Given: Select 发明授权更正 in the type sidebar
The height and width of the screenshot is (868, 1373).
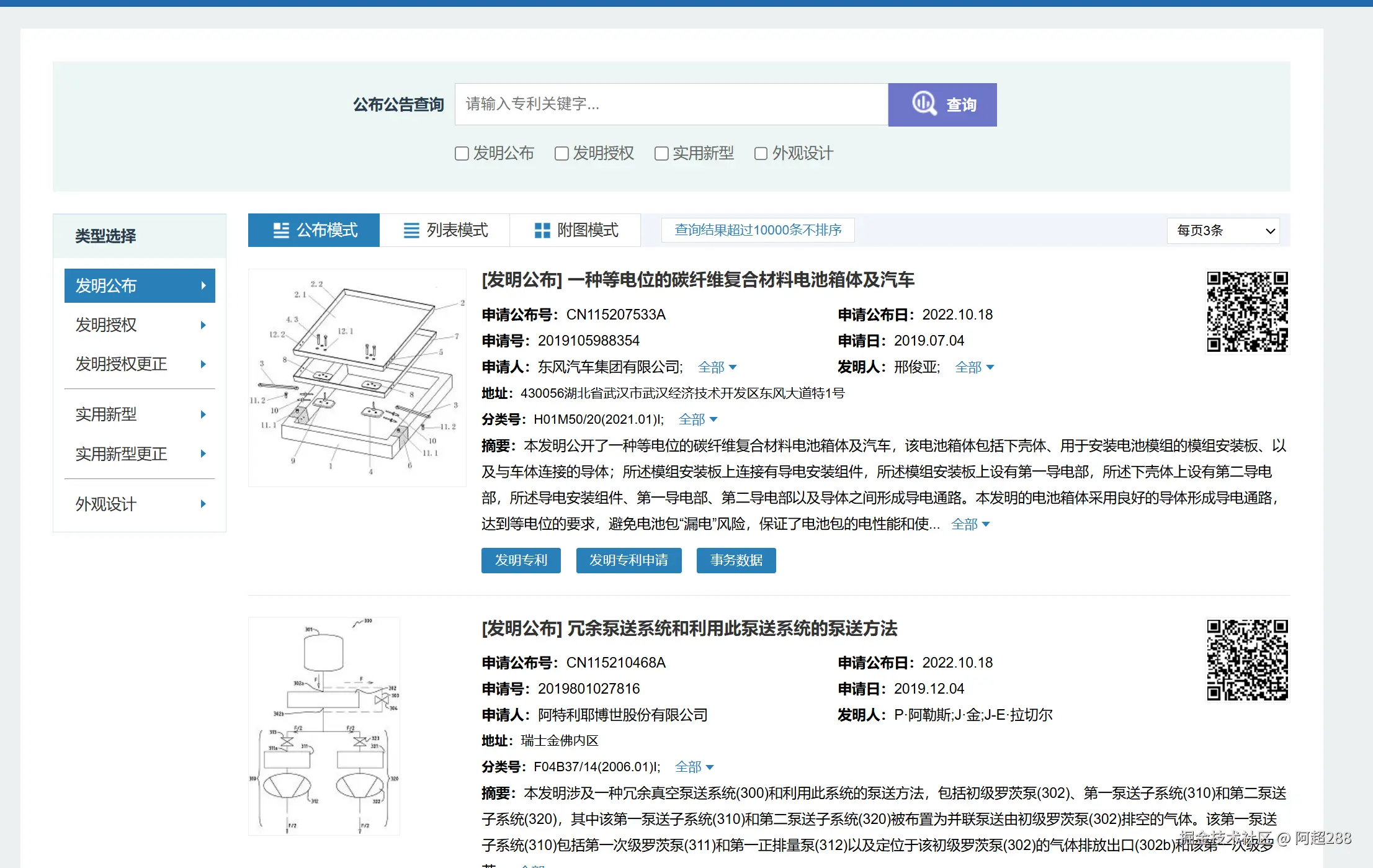Looking at the screenshot, I should click(x=140, y=364).
